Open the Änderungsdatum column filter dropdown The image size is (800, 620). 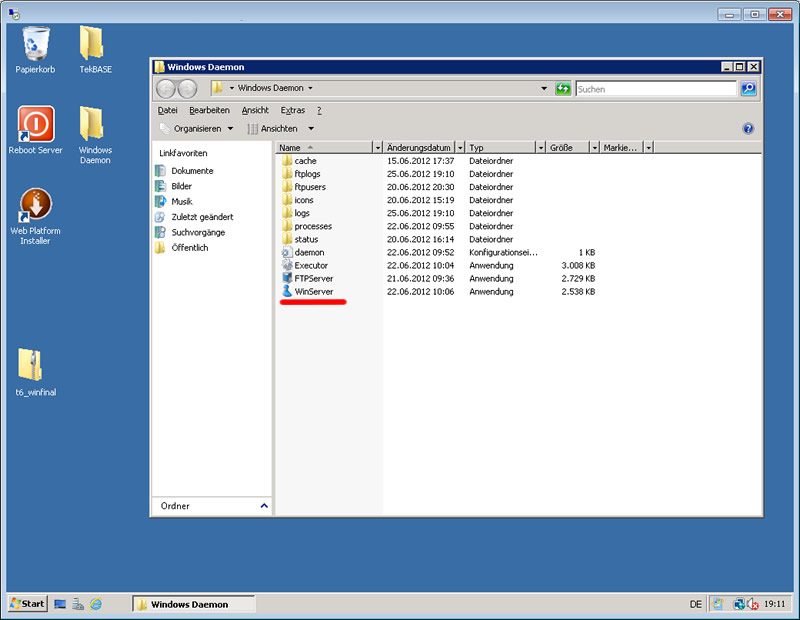(460, 147)
